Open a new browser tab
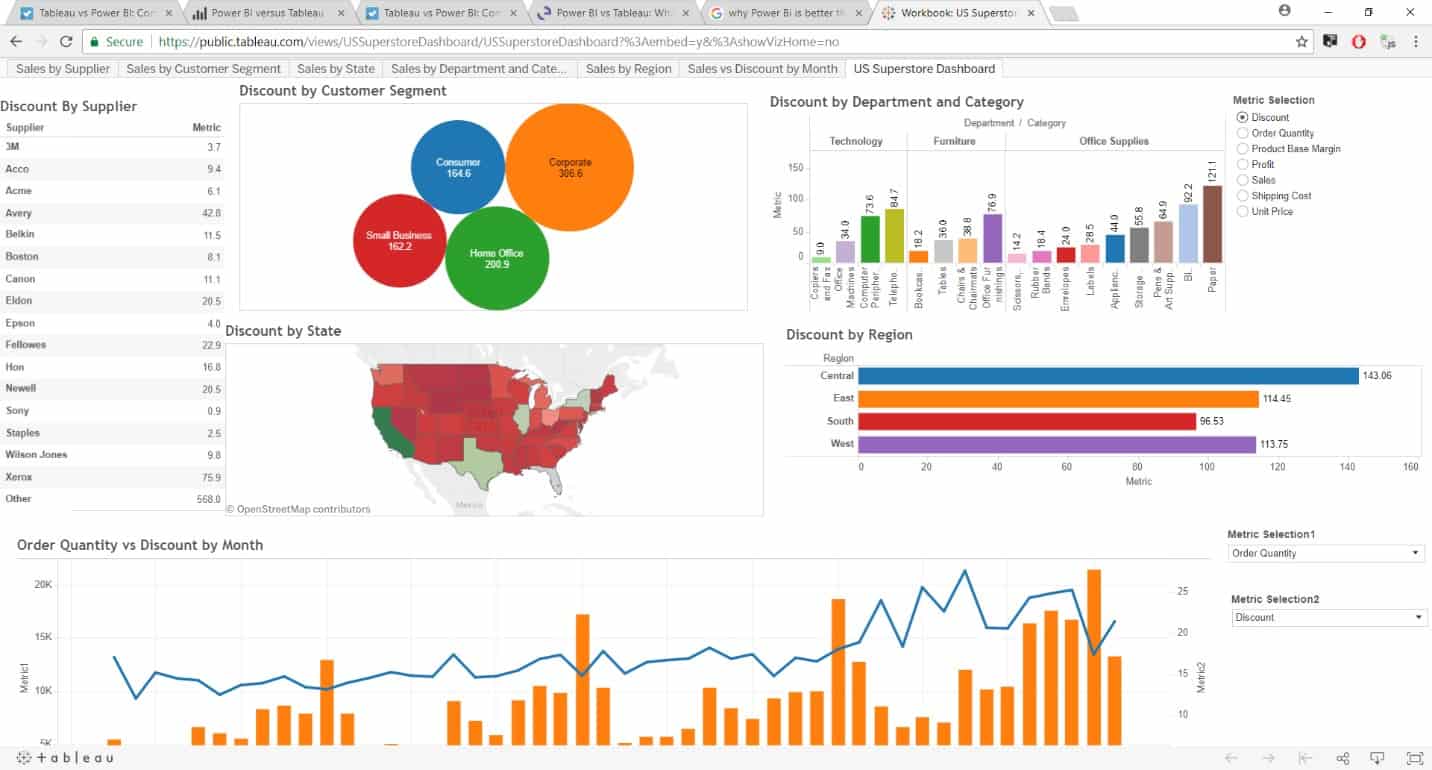 pyautogui.click(x=1064, y=14)
